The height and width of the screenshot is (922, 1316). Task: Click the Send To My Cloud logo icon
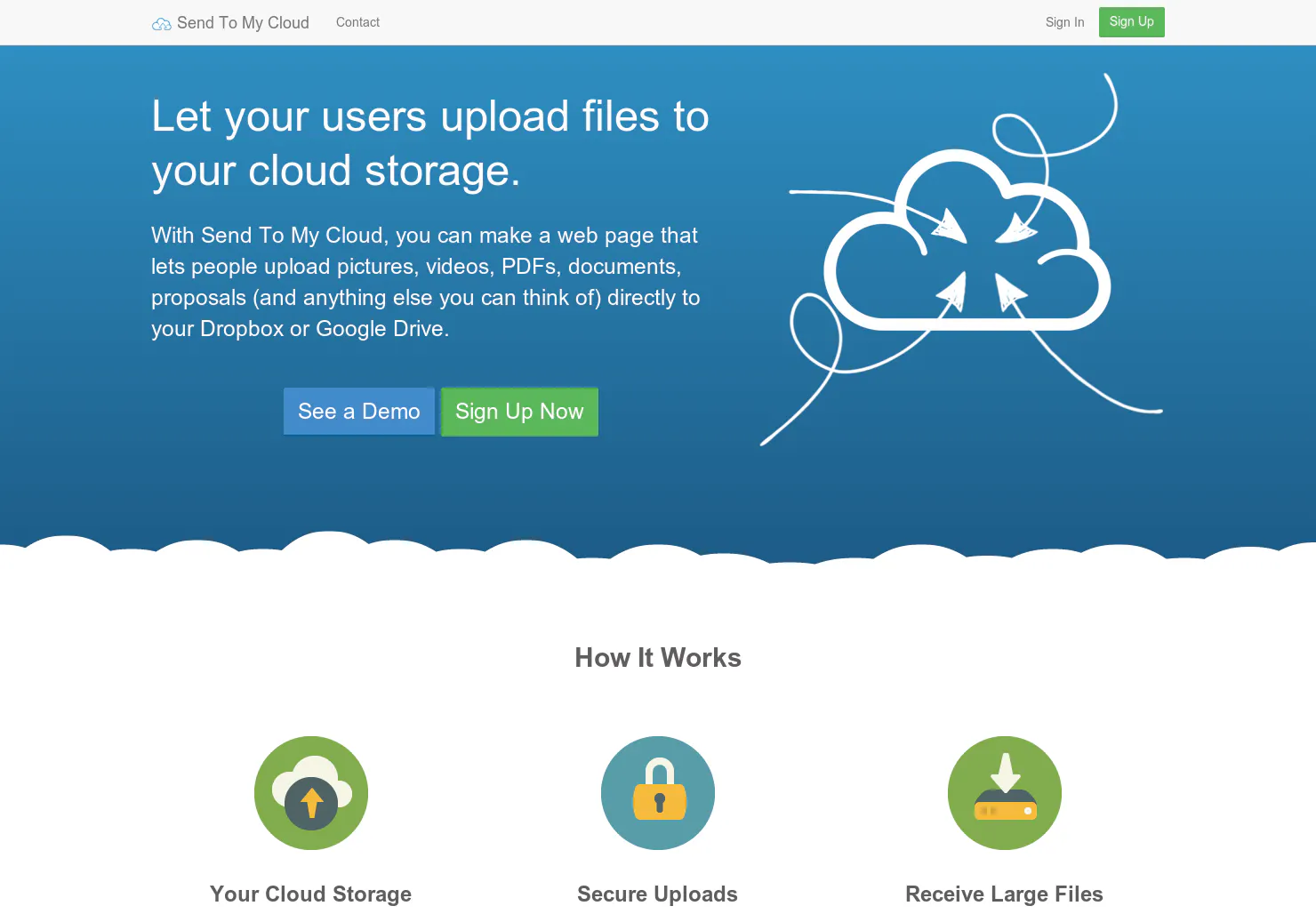point(161,24)
